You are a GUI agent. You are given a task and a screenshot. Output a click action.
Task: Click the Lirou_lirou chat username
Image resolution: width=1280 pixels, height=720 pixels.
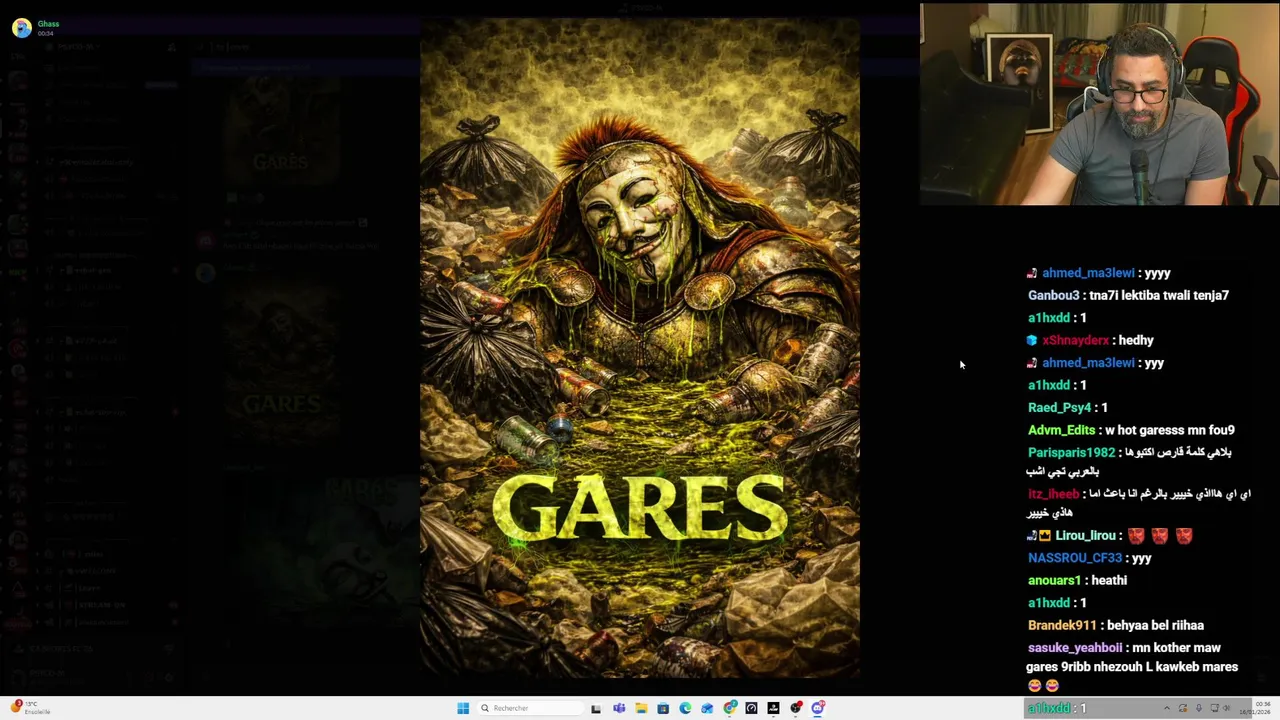(1085, 536)
